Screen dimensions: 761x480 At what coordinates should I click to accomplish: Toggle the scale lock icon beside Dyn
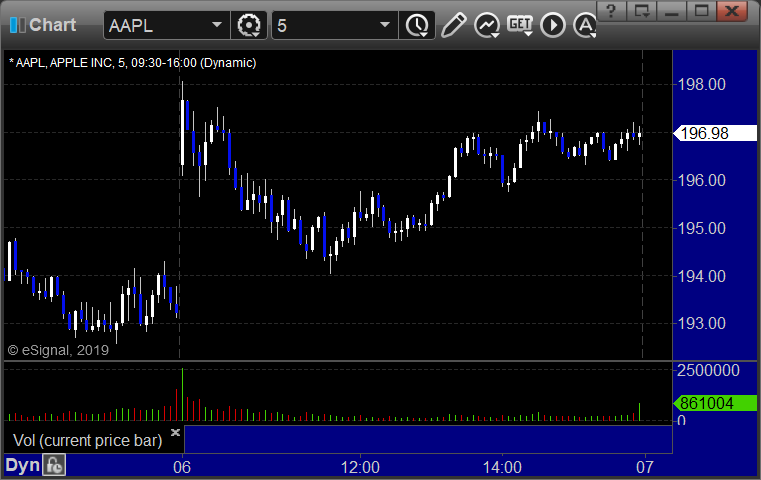click(x=54, y=465)
